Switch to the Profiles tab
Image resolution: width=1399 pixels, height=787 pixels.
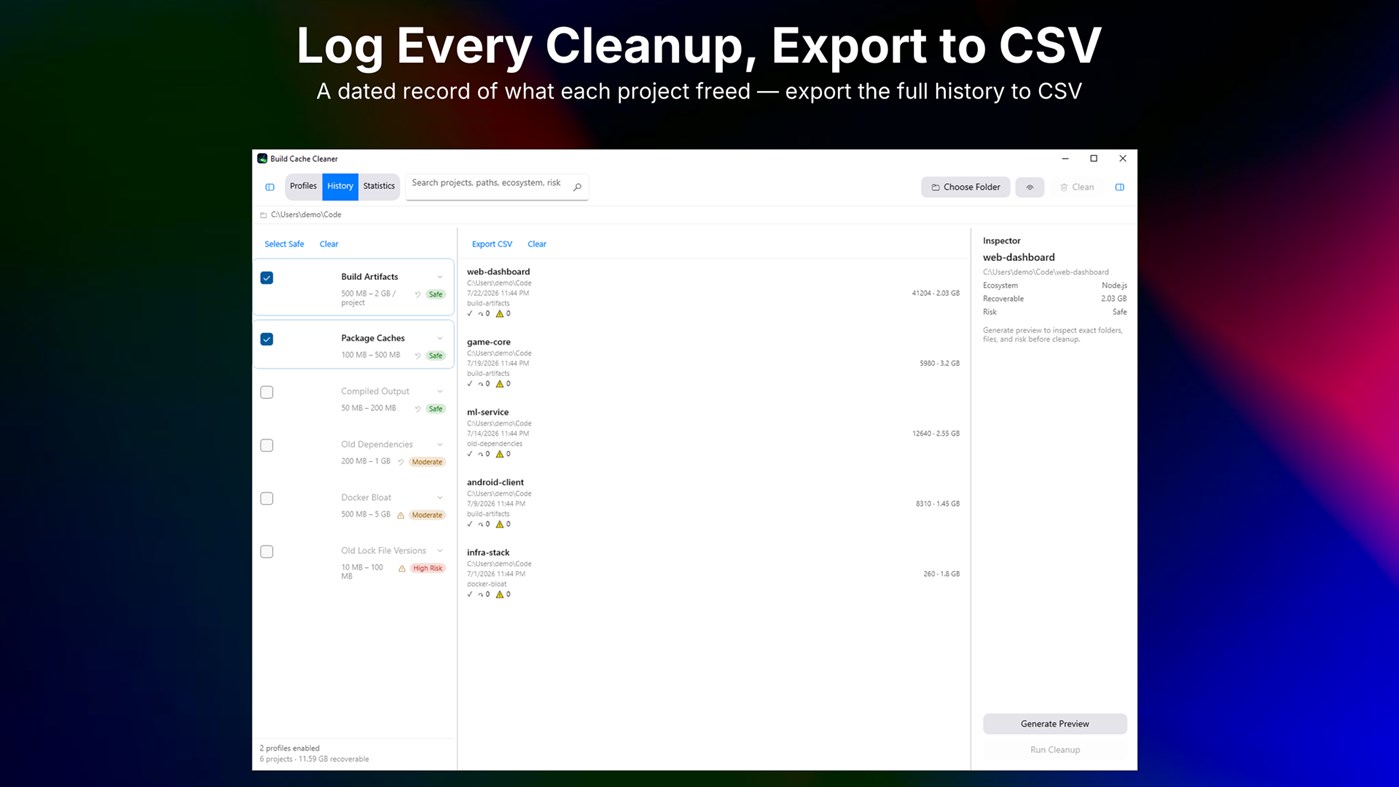tap(303, 186)
